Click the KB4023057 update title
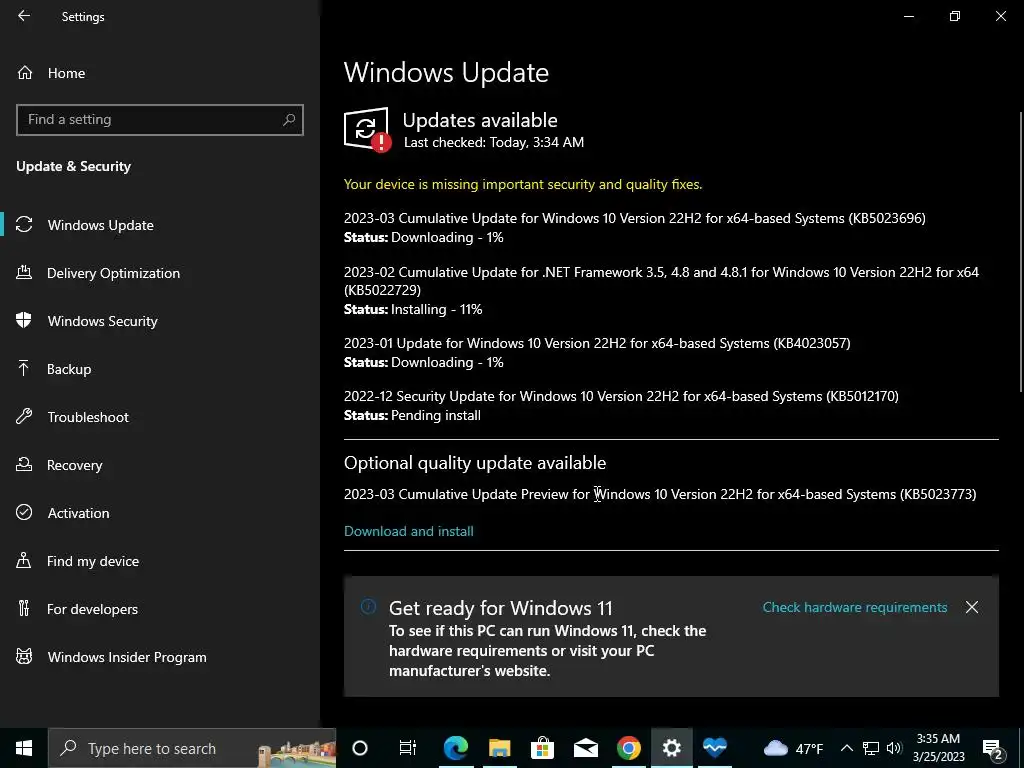The height and width of the screenshot is (768, 1024). click(x=597, y=343)
